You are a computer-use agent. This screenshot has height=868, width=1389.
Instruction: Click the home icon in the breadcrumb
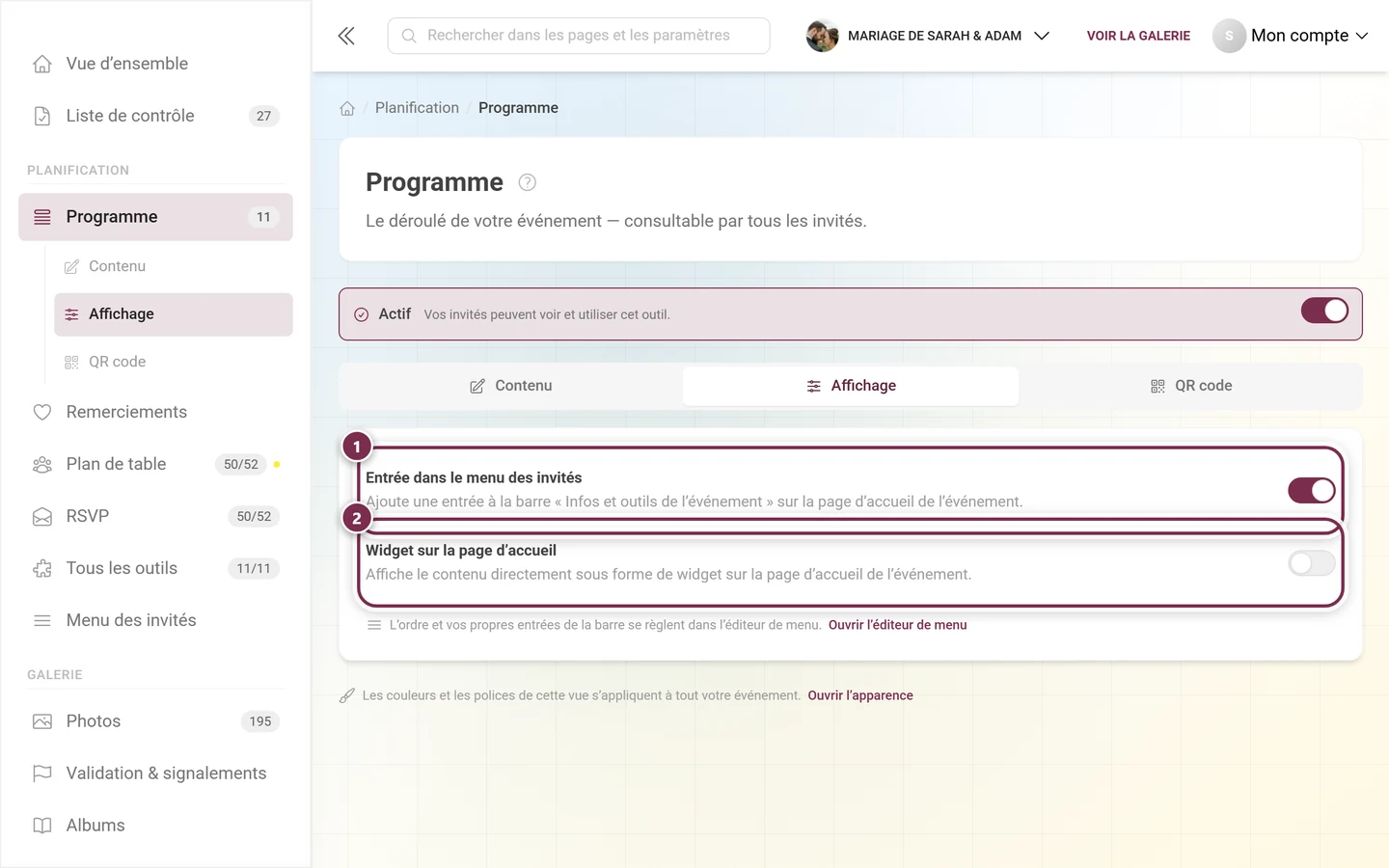[347, 108]
